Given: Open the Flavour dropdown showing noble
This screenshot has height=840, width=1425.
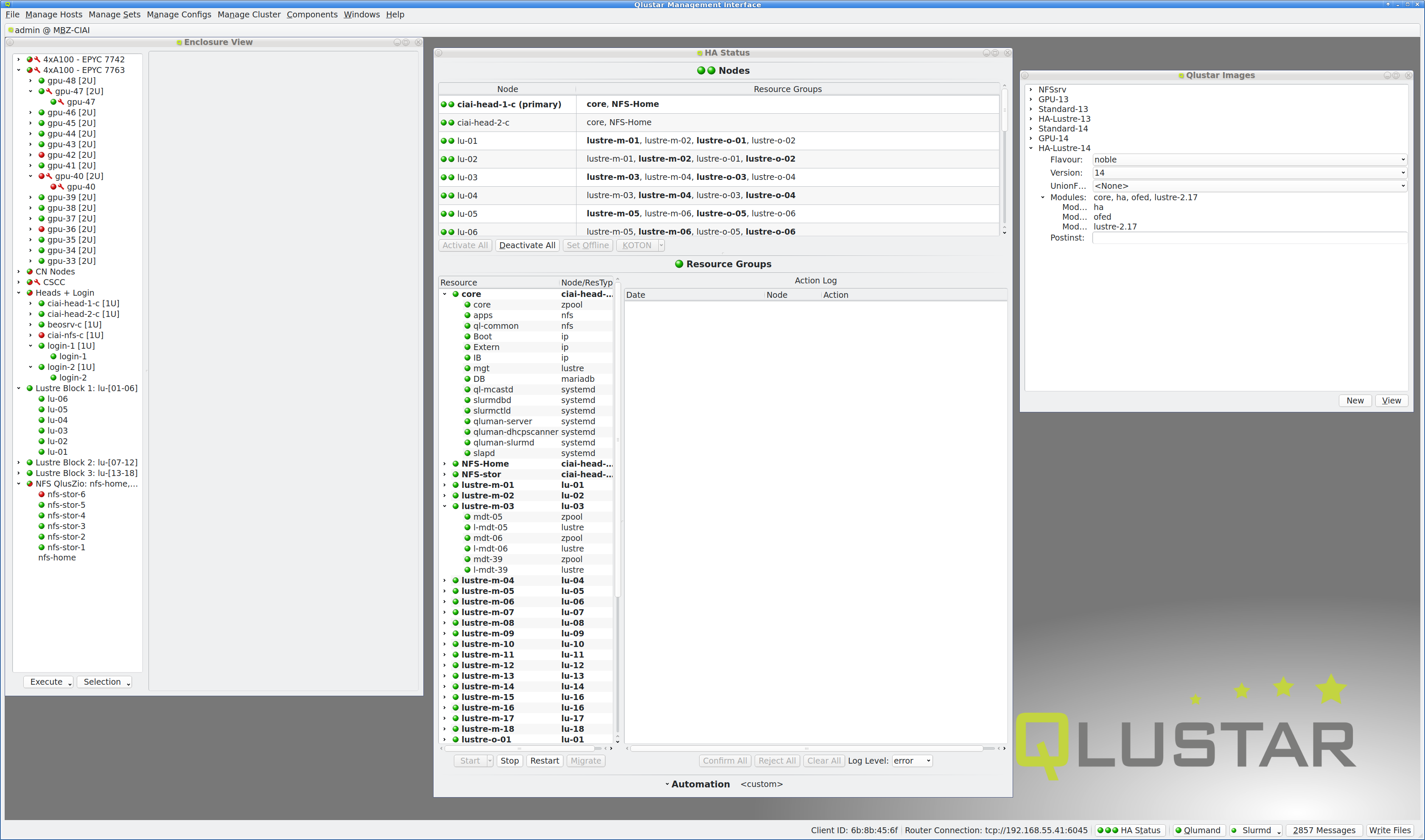Looking at the screenshot, I should point(1249,160).
